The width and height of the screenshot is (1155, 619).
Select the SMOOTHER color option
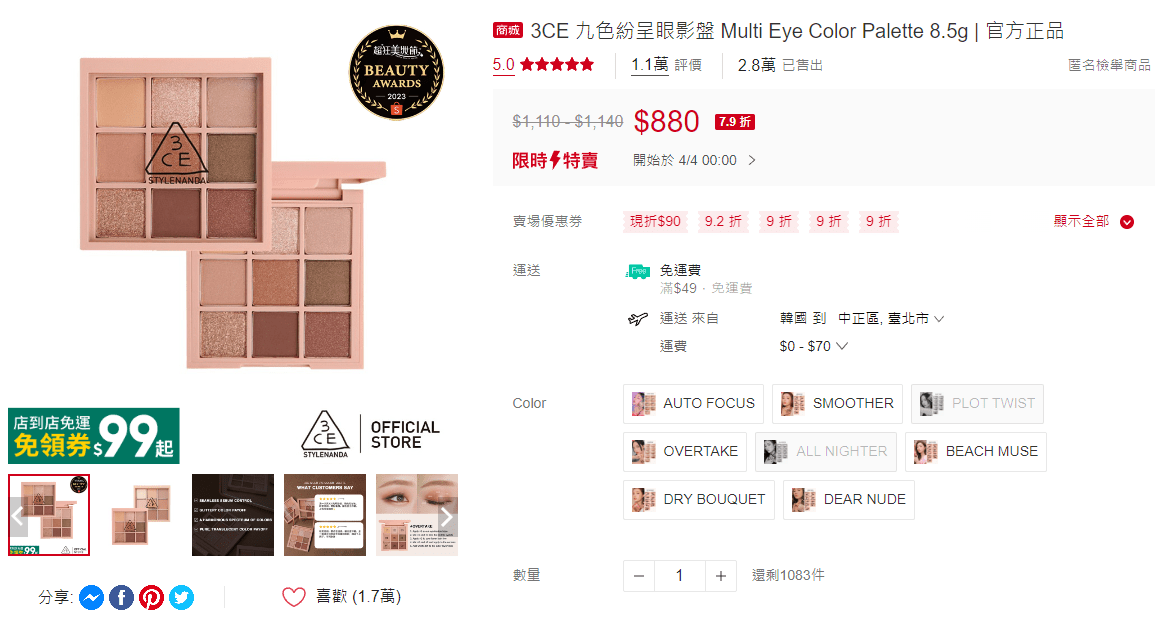pos(838,404)
